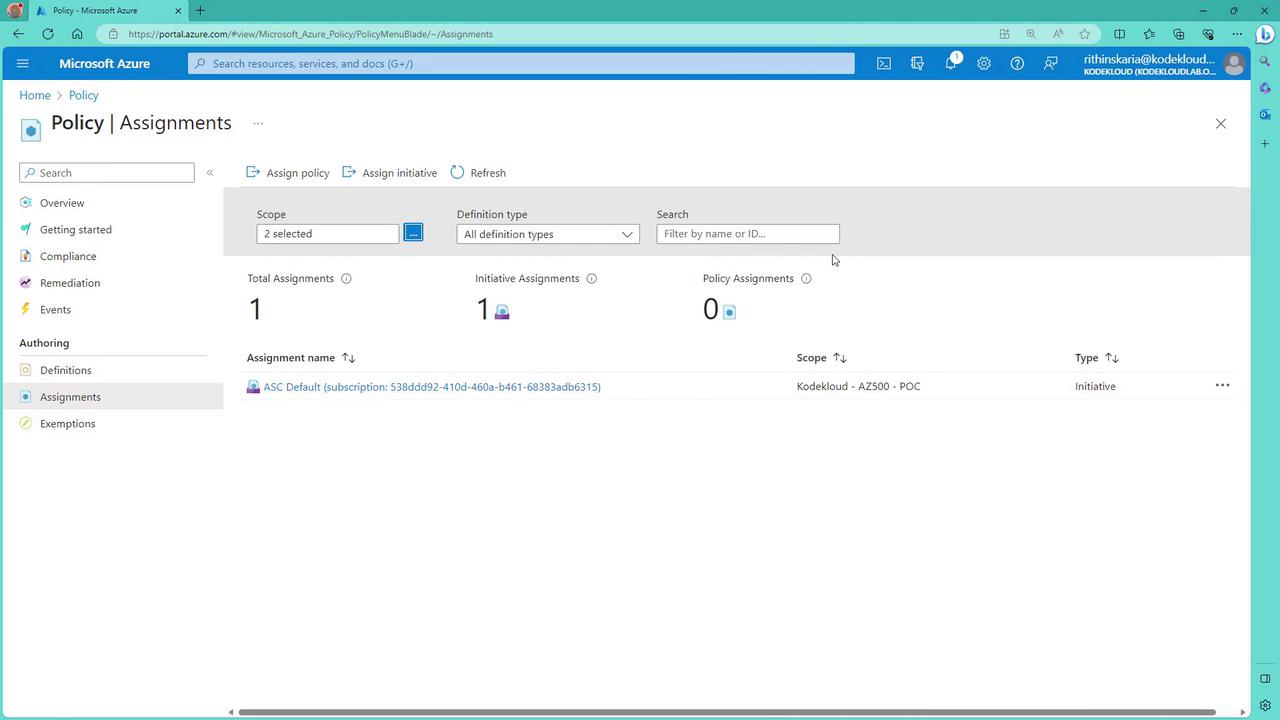1280x720 pixels.
Task: Expand the Definition type dropdown
Action: point(547,234)
